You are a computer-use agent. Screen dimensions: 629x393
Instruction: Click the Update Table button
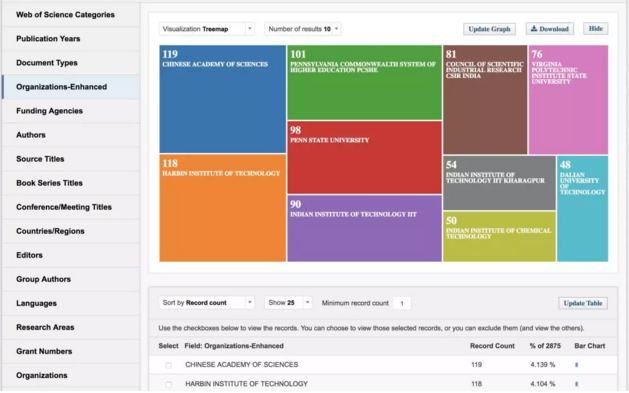click(x=583, y=303)
